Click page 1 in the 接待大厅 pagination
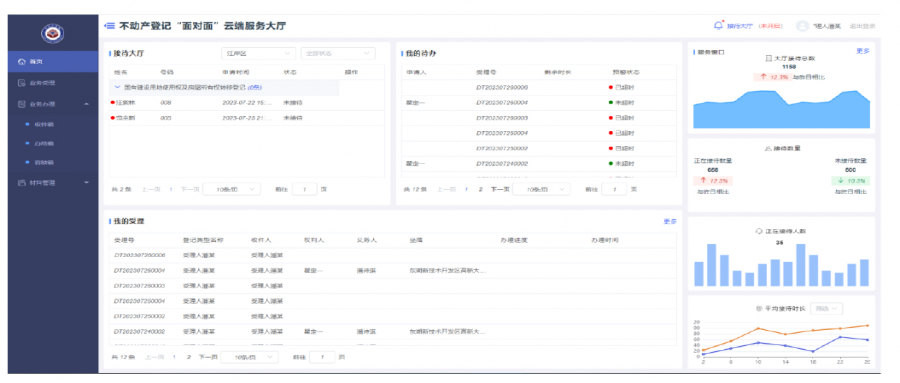Viewport: 900px width, 383px height. [170, 189]
